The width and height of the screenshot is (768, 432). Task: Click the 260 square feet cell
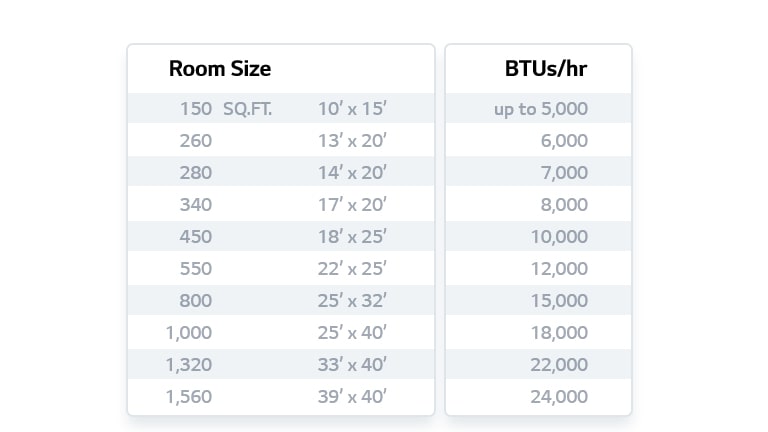tap(196, 141)
